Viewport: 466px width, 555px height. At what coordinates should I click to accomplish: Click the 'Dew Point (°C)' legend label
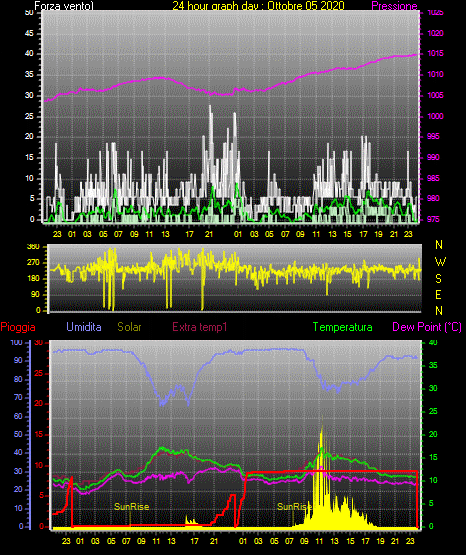(427, 327)
